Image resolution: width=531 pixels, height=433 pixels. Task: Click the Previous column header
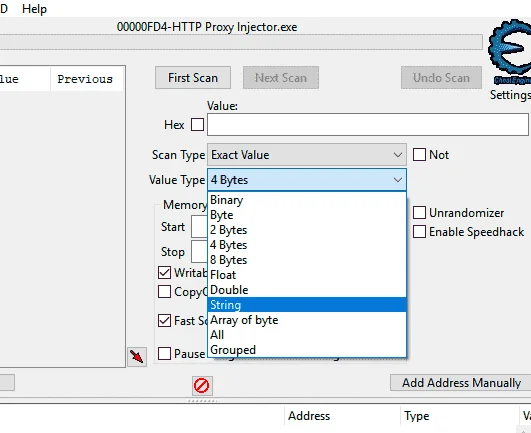pyautogui.click(x=87, y=79)
